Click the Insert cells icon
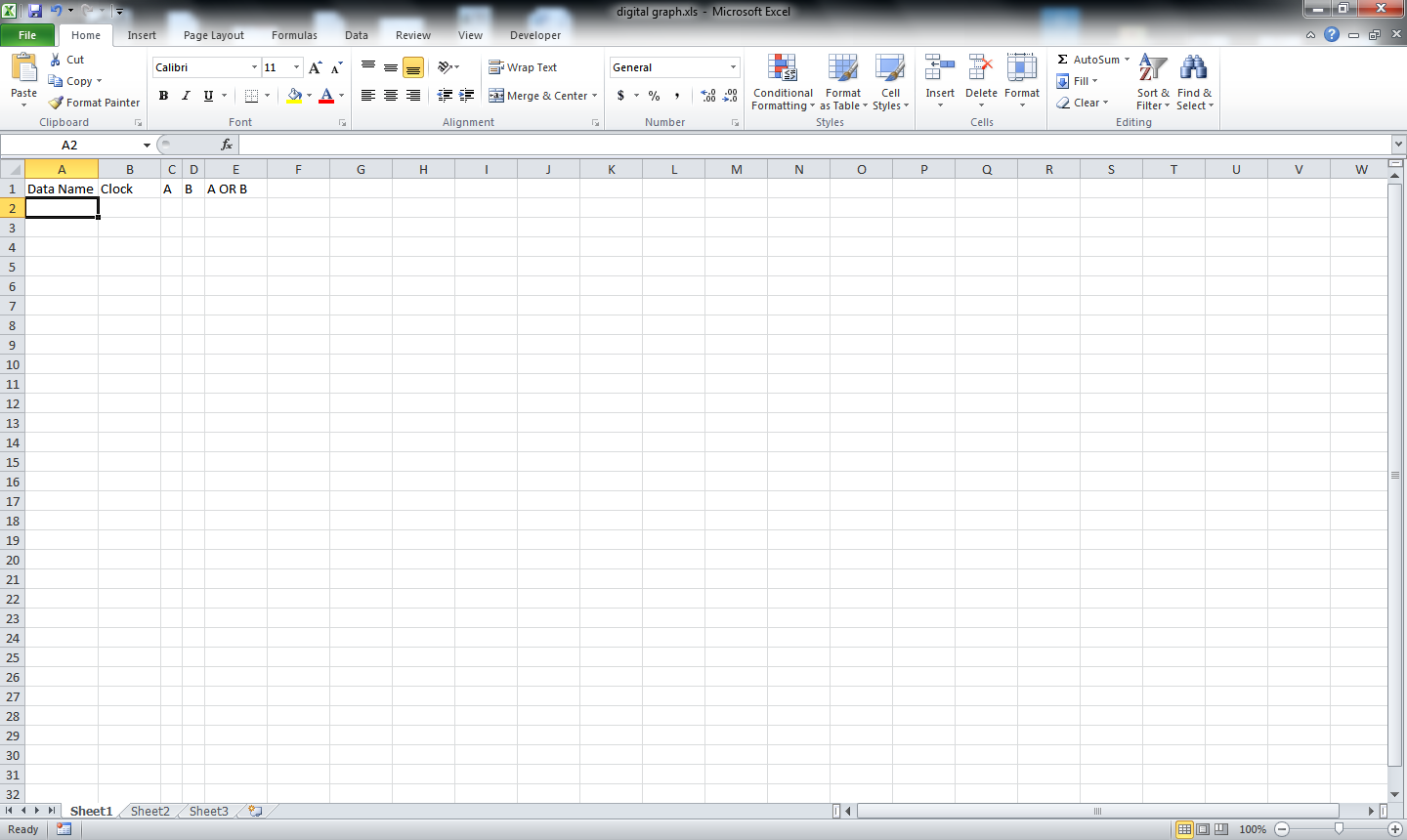The width and height of the screenshot is (1407, 840). pos(940,68)
